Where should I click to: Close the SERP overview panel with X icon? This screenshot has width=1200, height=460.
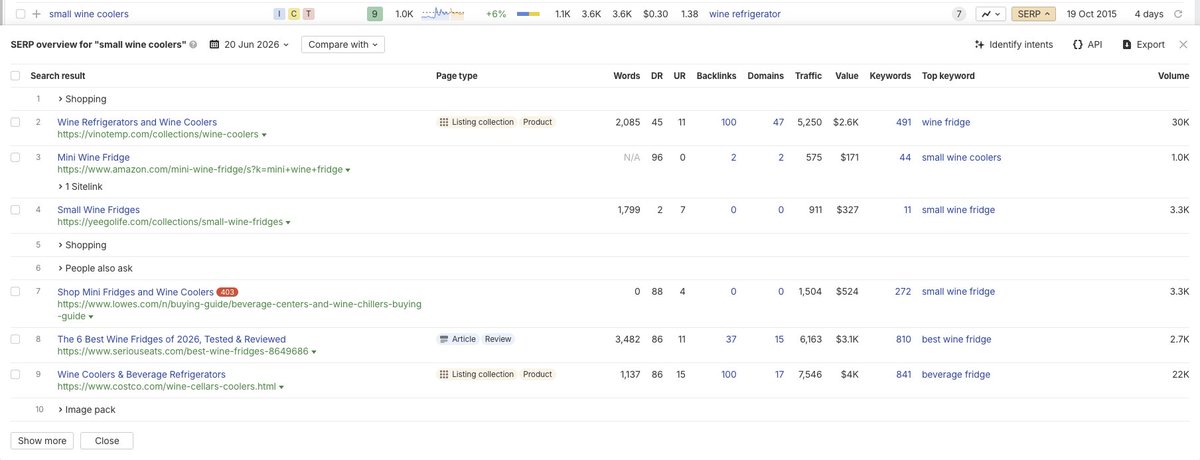coord(1183,44)
